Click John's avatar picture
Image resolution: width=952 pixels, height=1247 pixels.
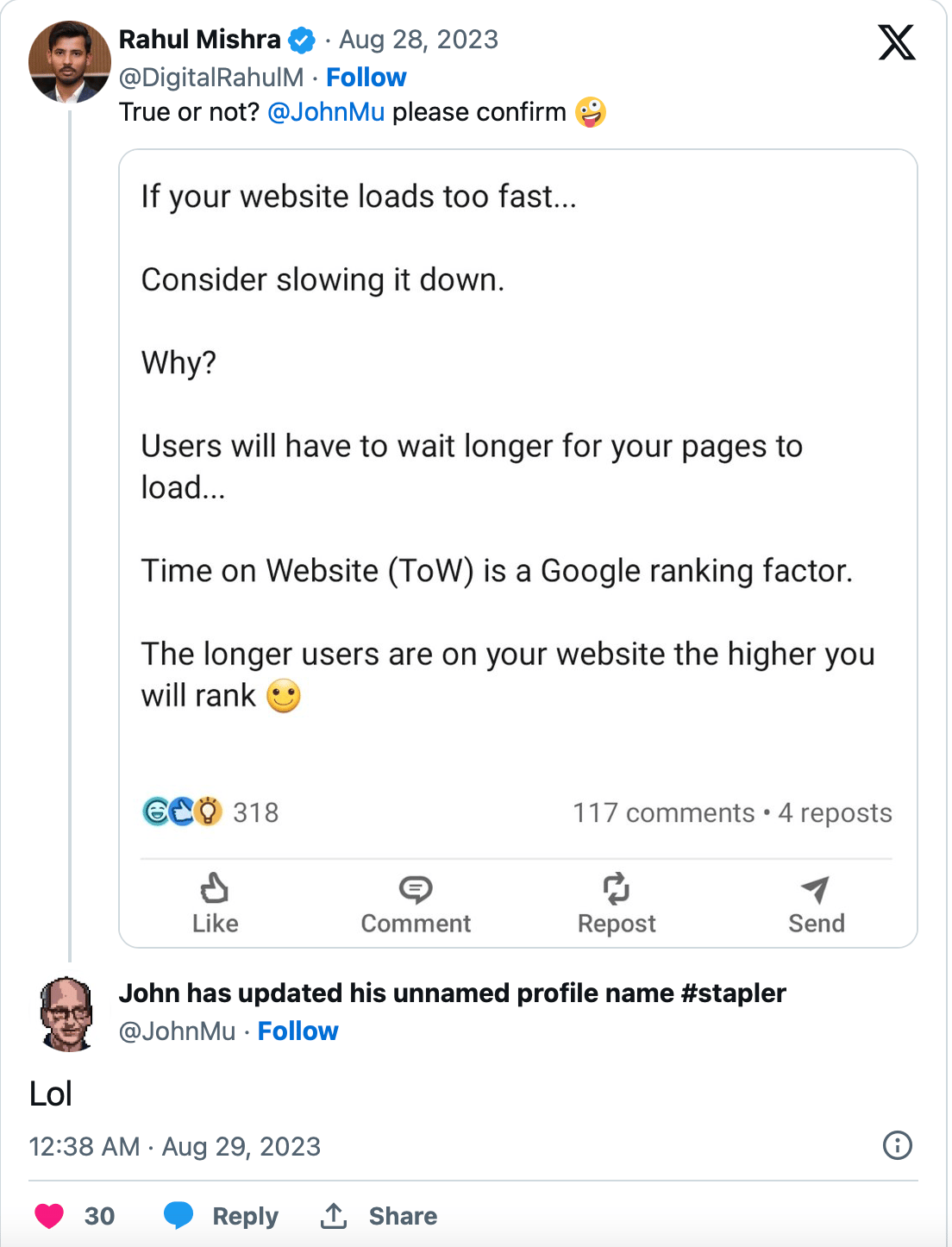[66, 1014]
